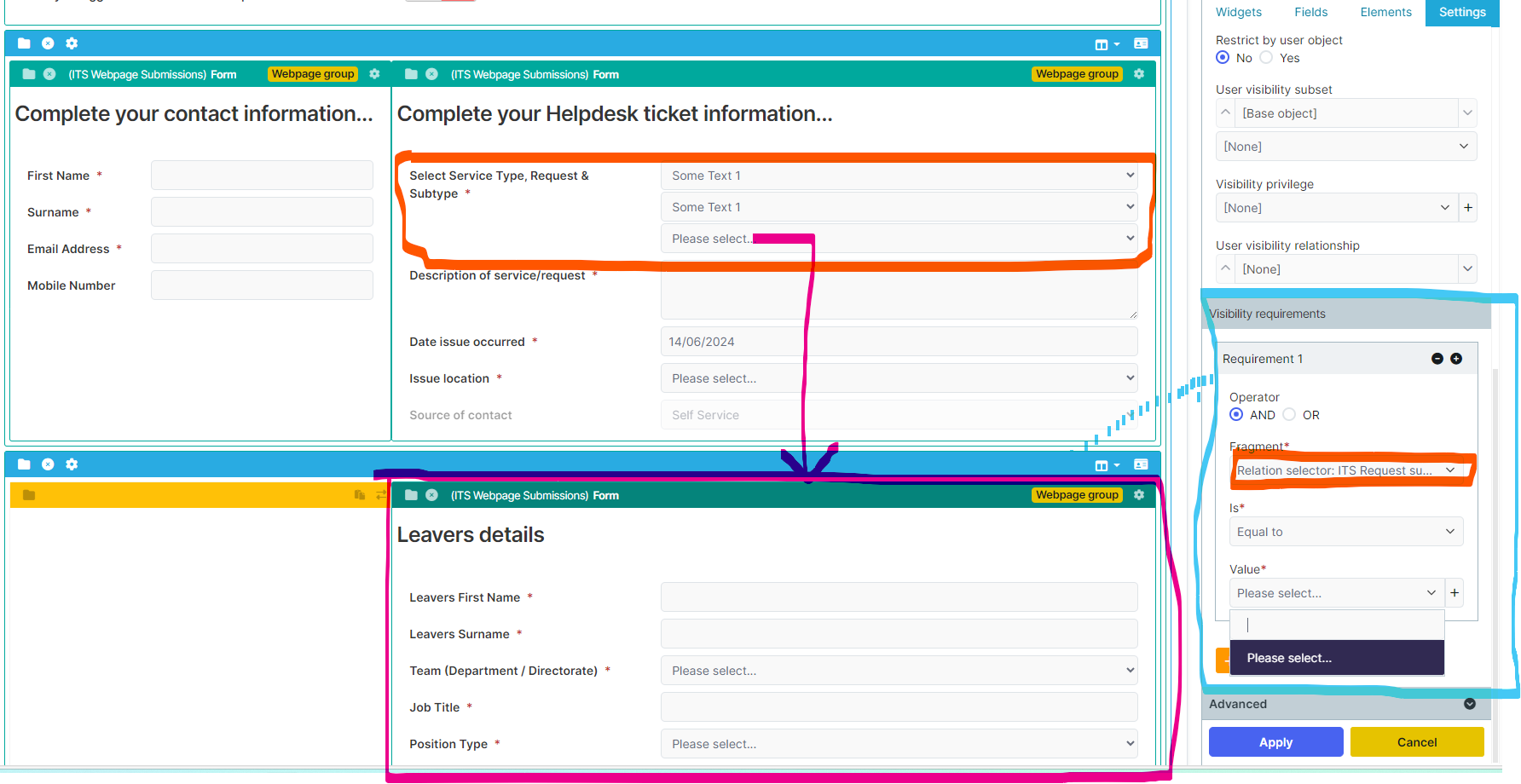
Task: Click Webpage group badge on Helpdesk ticket form
Action: (x=1077, y=74)
